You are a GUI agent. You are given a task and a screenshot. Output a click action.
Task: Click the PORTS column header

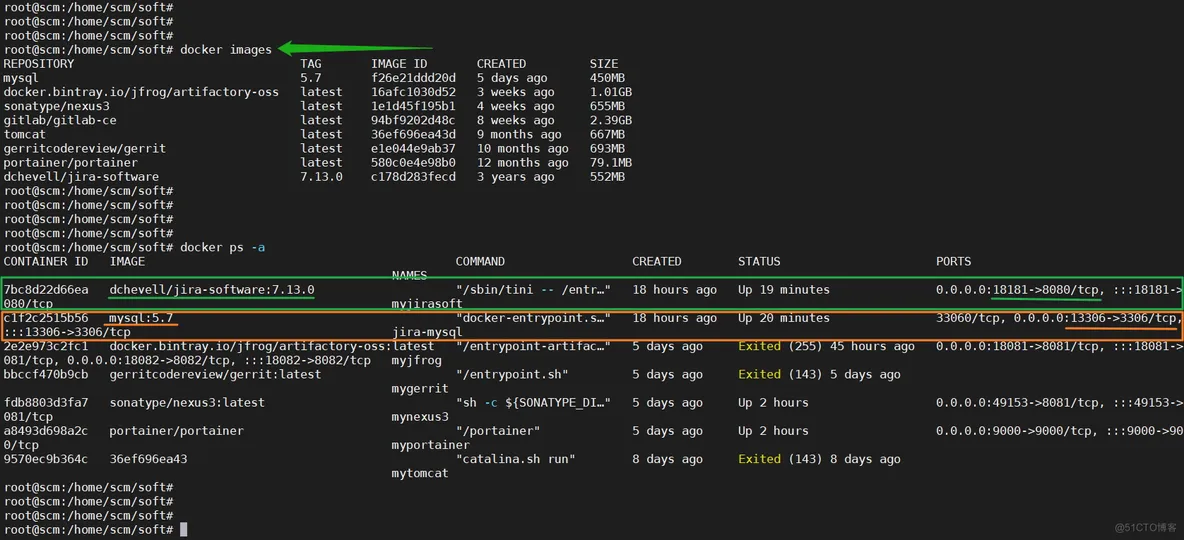point(953,261)
